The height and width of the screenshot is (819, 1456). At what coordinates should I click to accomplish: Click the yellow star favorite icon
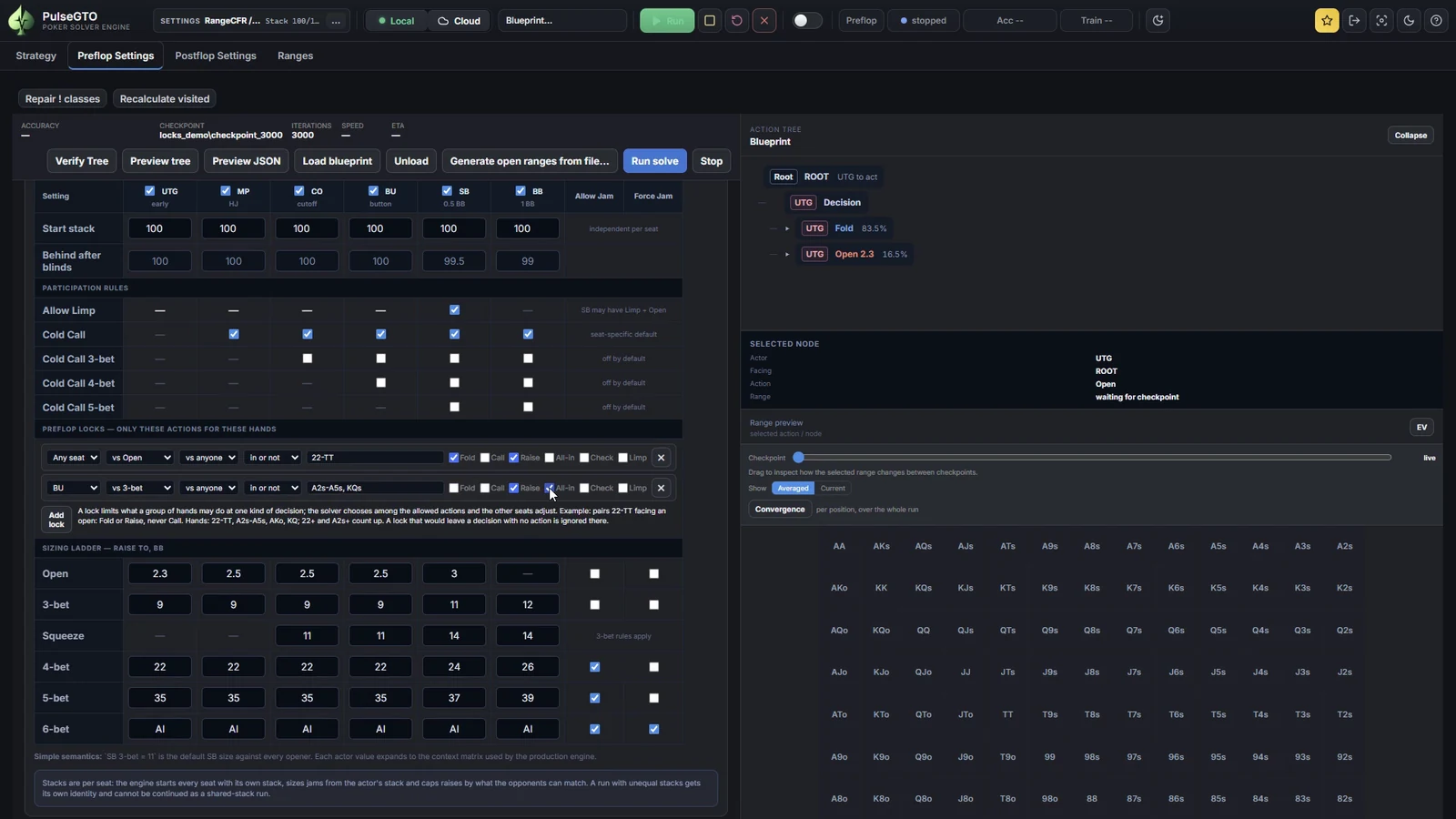1327,20
